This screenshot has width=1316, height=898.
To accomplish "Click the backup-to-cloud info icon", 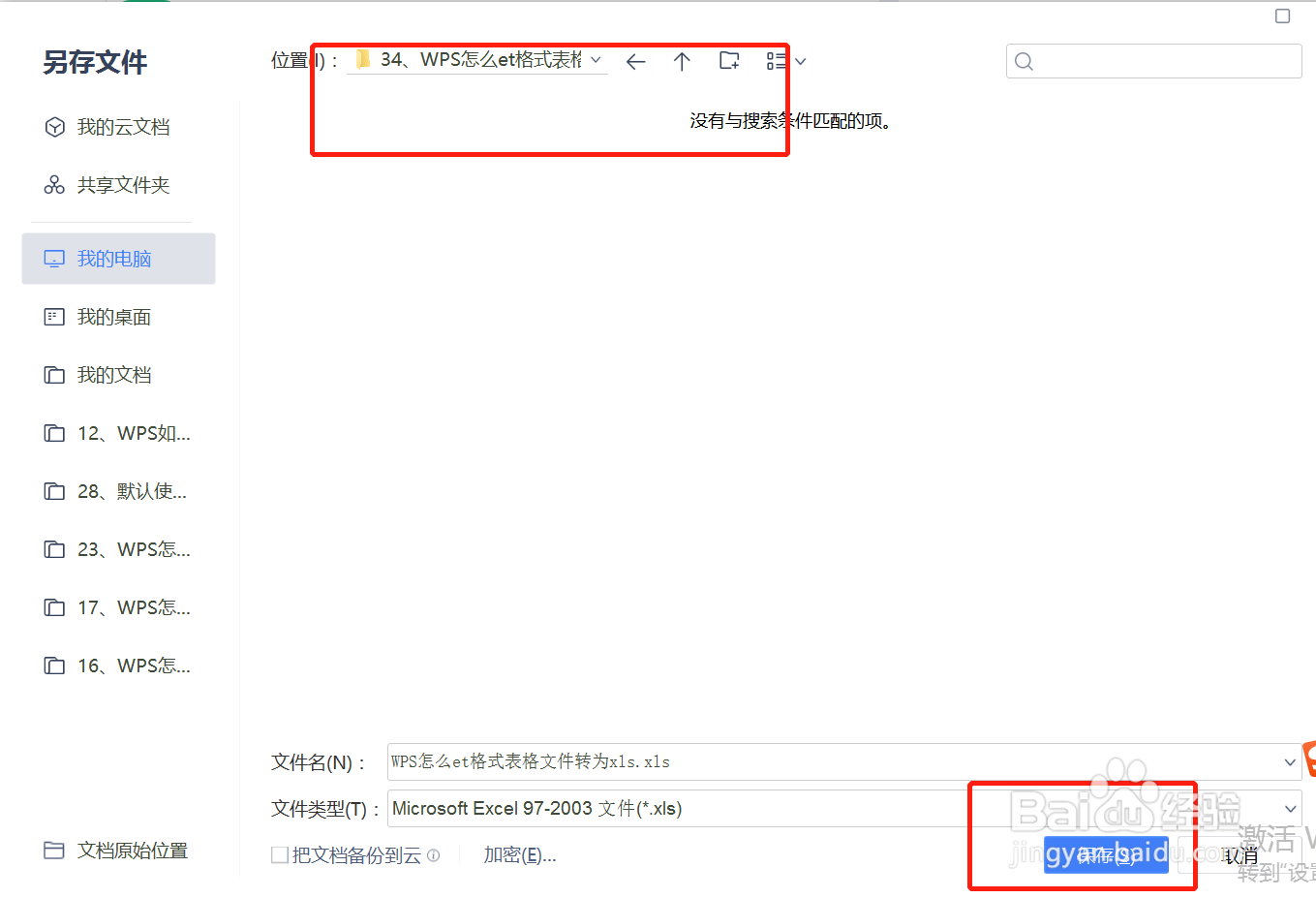I will pyautogui.click(x=434, y=855).
